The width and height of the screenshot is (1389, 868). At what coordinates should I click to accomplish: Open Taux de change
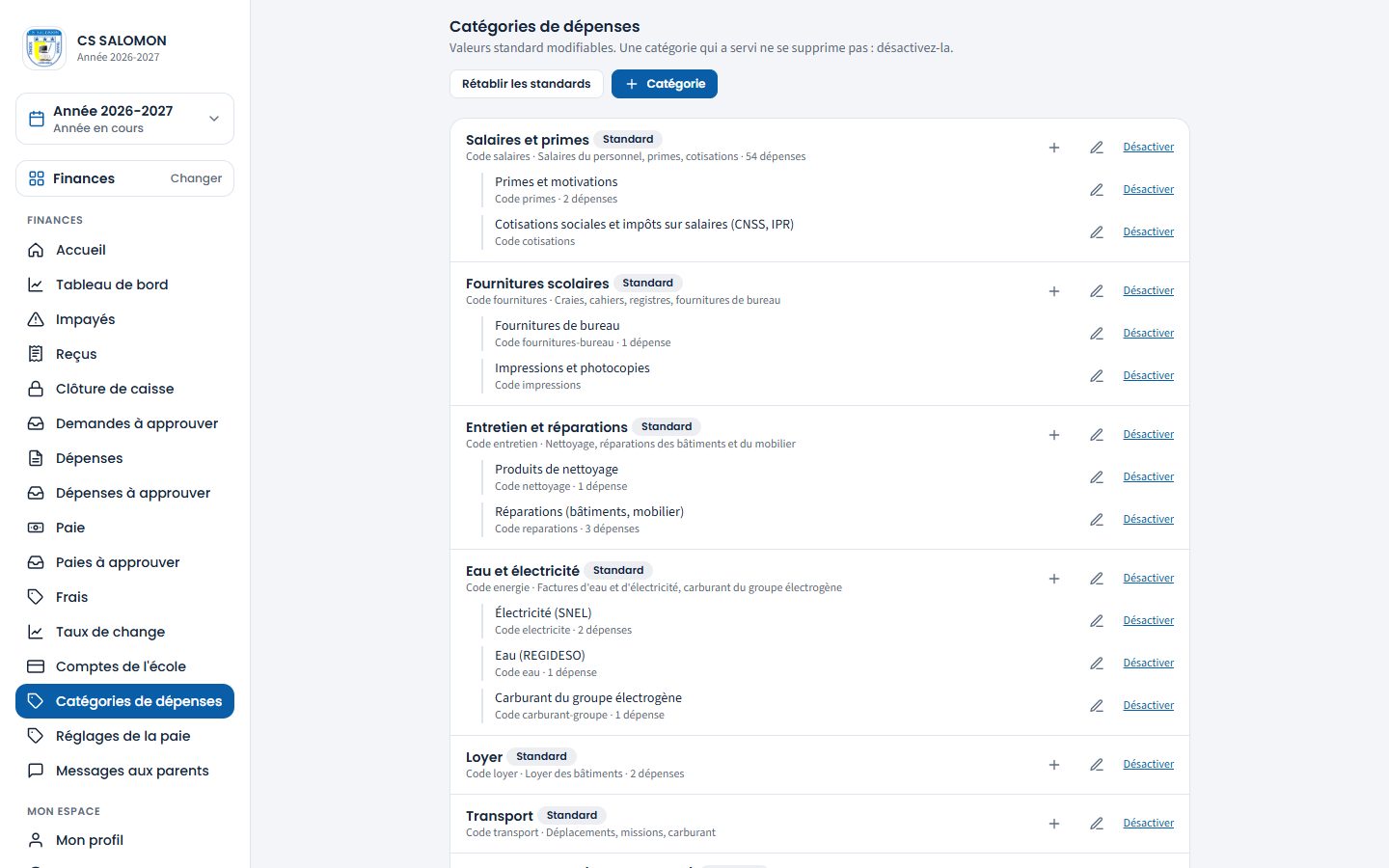124,632
